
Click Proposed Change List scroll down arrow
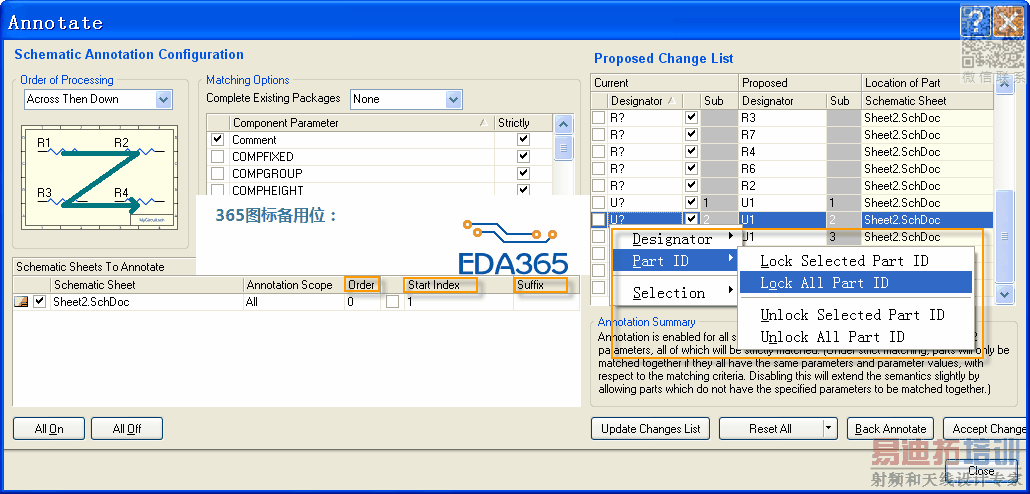coord(1004,295)
